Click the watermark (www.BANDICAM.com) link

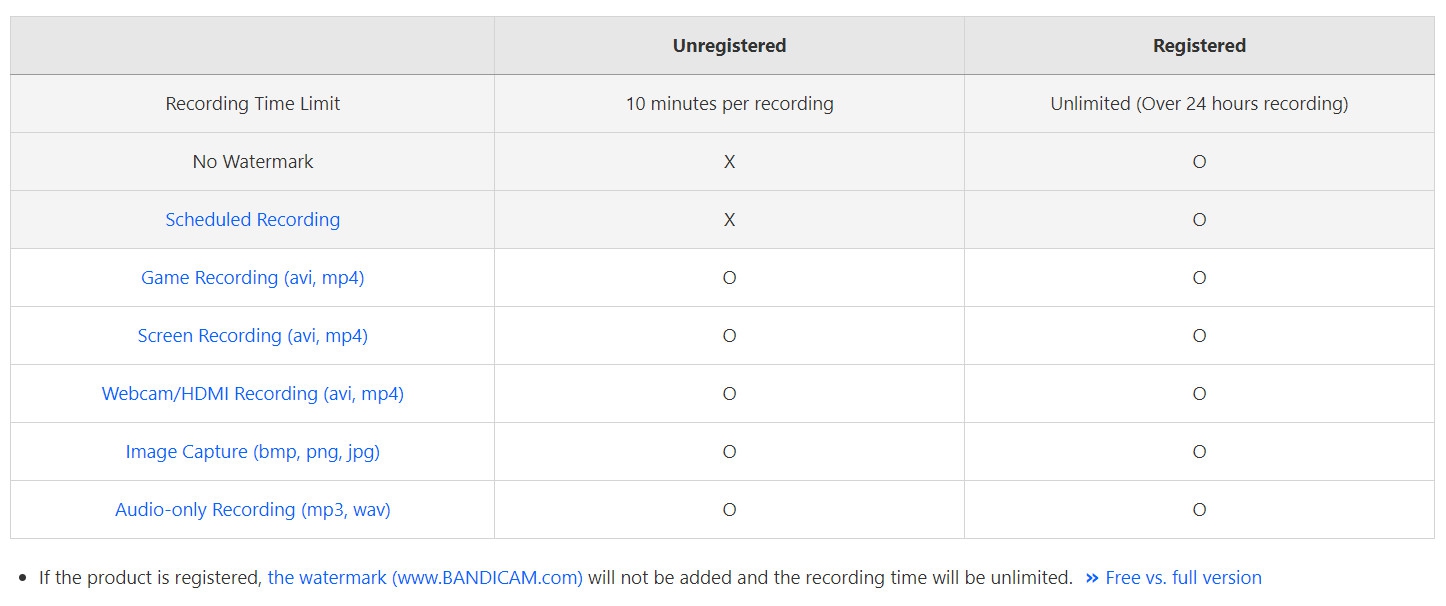(x=425, y=578)
